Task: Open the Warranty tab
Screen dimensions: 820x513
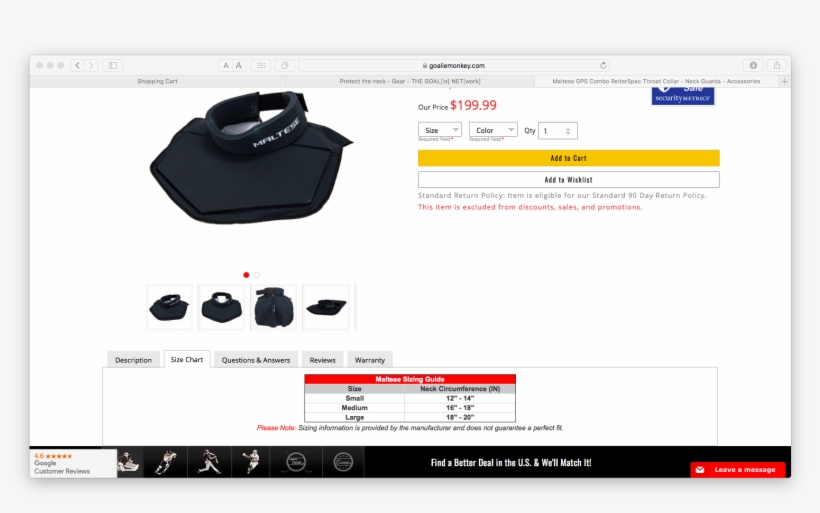Action: coord(370,360)
